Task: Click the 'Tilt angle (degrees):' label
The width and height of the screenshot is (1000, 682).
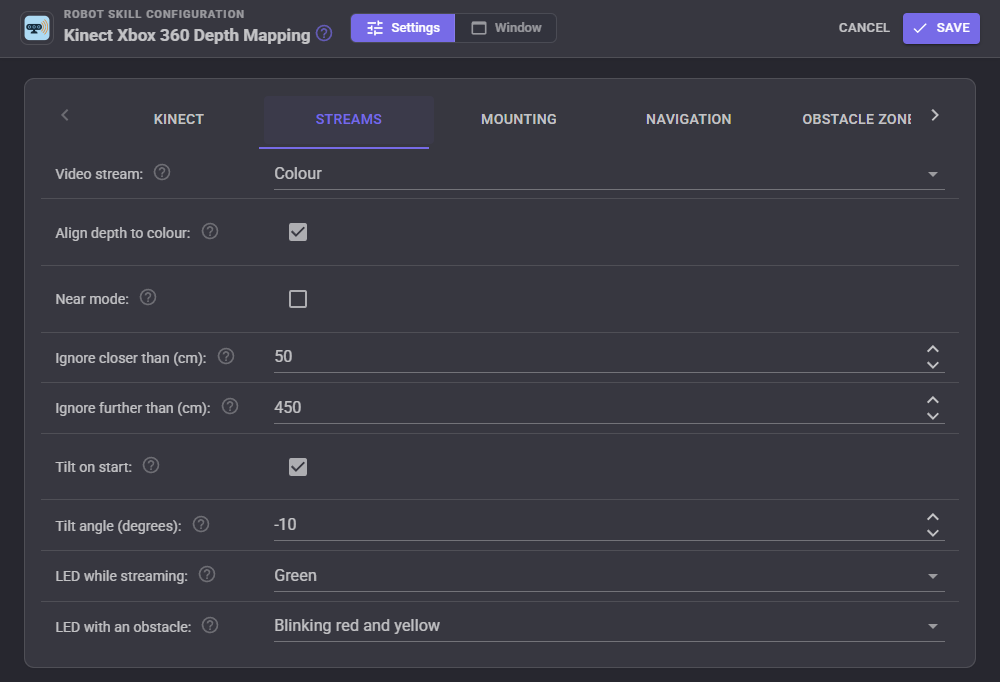Action: [x=119, y=526]
